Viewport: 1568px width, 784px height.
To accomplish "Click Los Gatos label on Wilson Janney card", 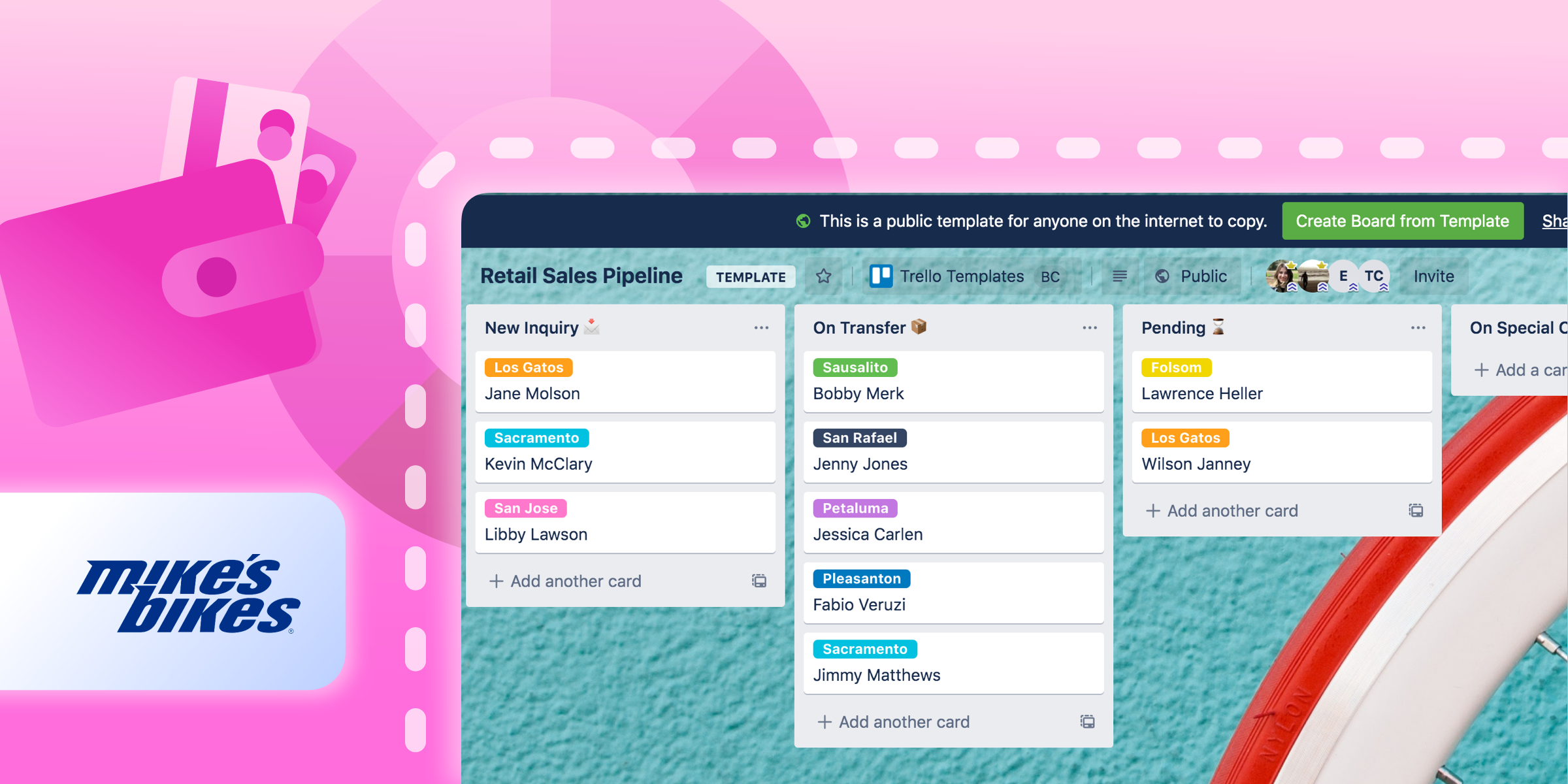I will point(1185,438).
